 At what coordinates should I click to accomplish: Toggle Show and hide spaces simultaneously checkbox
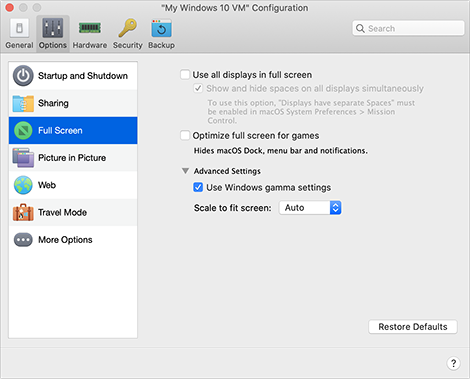coord(198,88)
